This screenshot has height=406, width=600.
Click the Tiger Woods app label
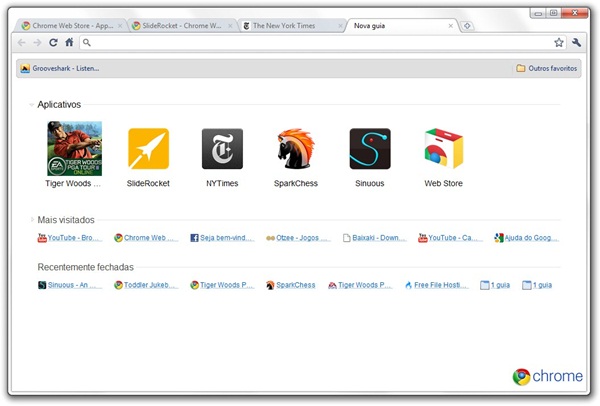[x=73, y=184]
